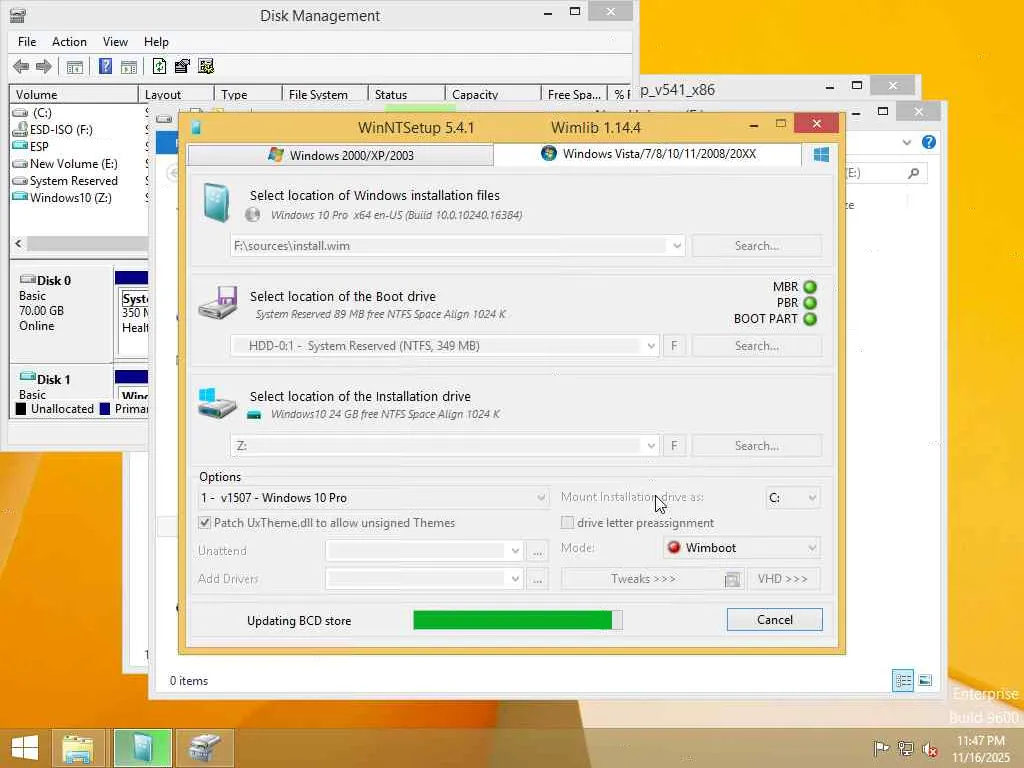Click the Help icon in Disk Management toolbar
Screen dimensions: 1024x768
[x=105, y=66]
